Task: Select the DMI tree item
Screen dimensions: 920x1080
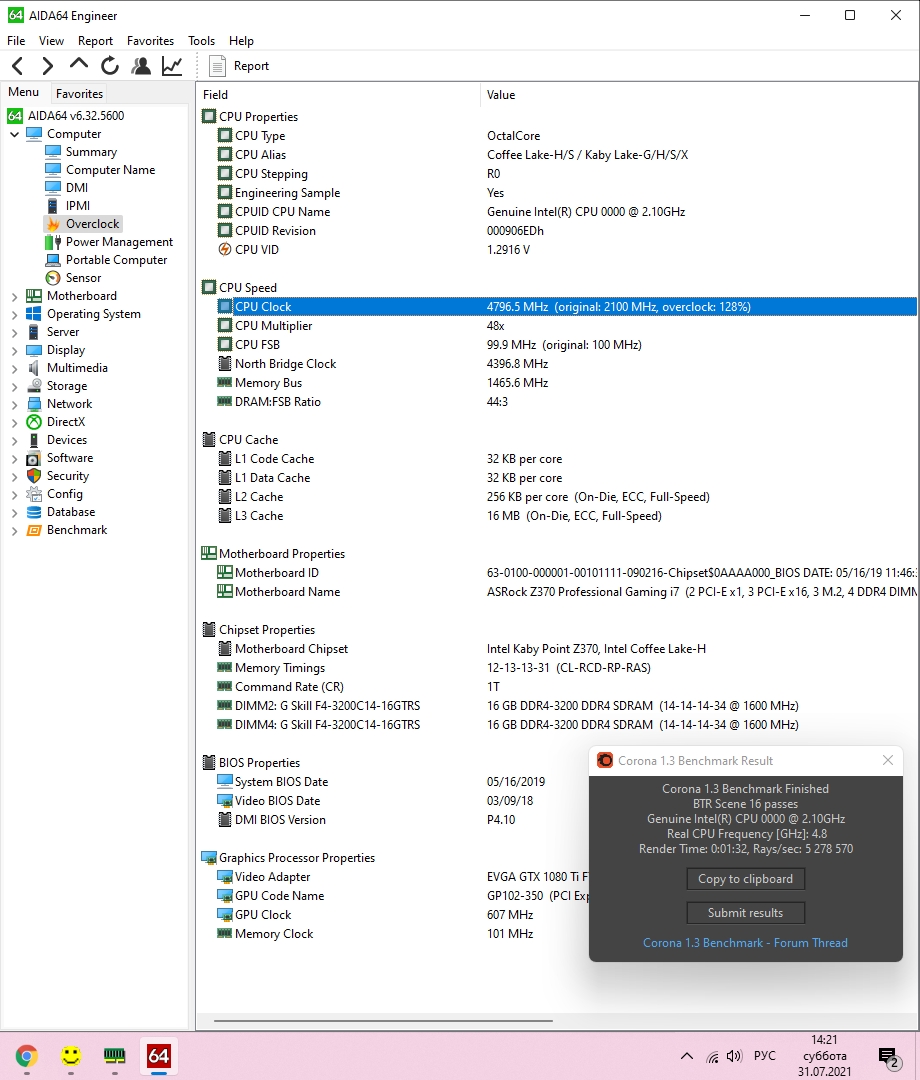Action: tap(76, 187)
